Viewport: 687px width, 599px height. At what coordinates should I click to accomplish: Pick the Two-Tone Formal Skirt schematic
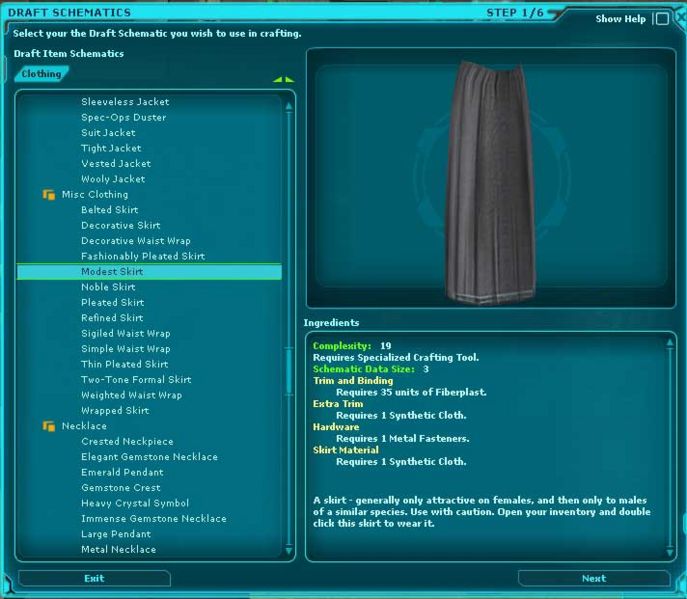pos(136,380)
